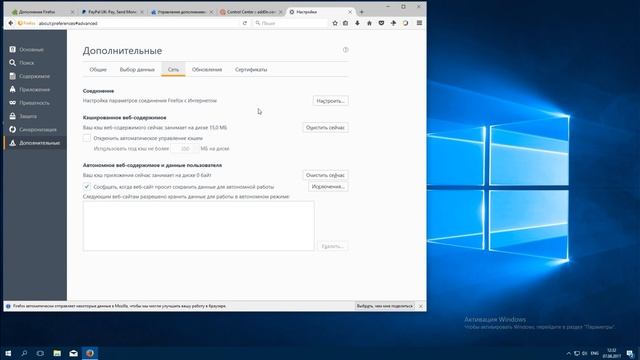Click the offline websites list box
This screenshot has width=640, height=360.
click(x=199, y=226)
